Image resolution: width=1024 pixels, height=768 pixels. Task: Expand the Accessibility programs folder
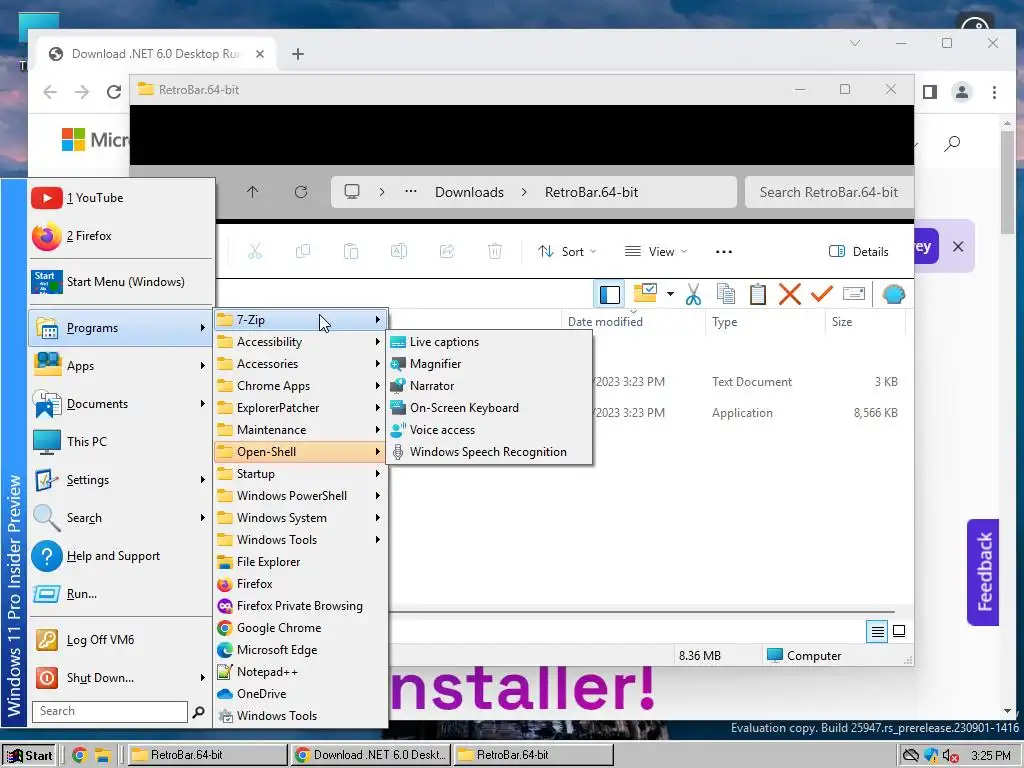(300, 342)
